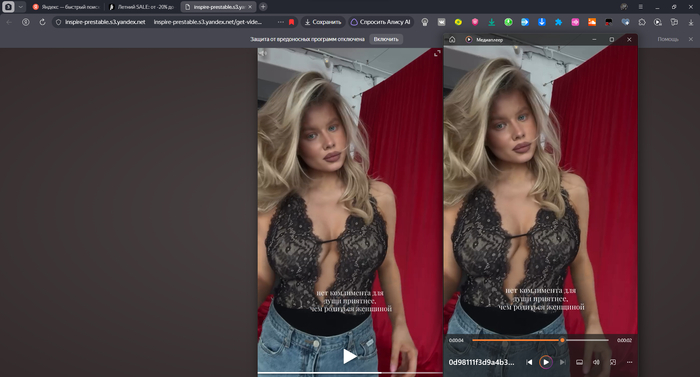
Task: Open the Помощь help link
Action: [668, 39]
